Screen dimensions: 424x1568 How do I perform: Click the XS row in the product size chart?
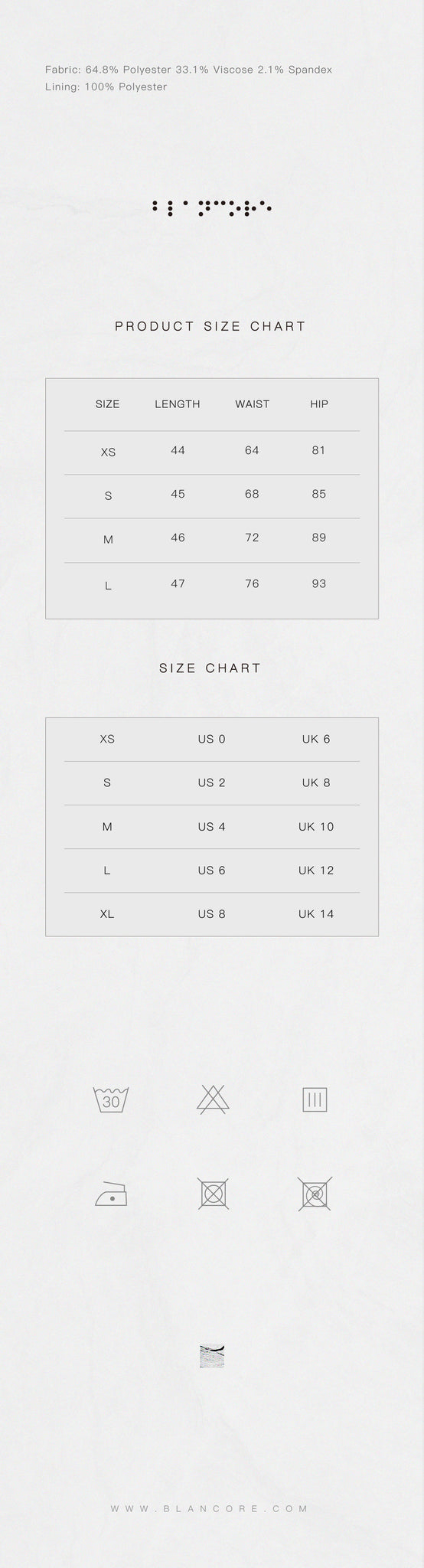point(212,452)
